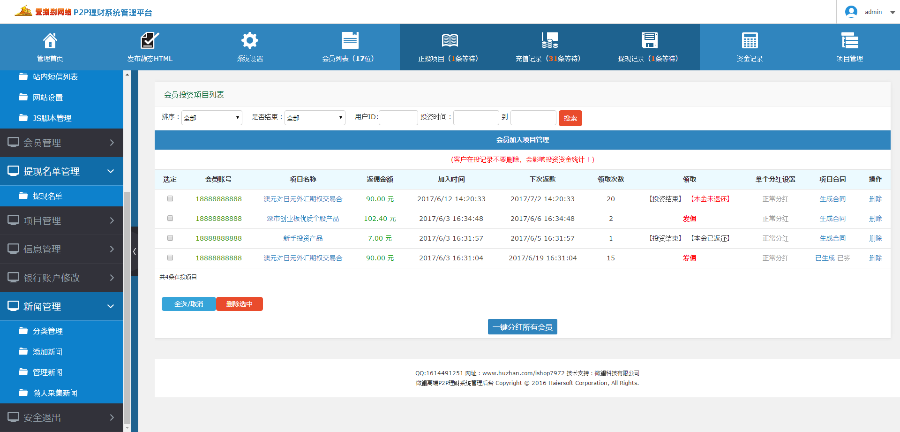This screenshot has width=900, height=432.
Task: Open the member list (17位) document icon
Action: [x=350, y=40]
